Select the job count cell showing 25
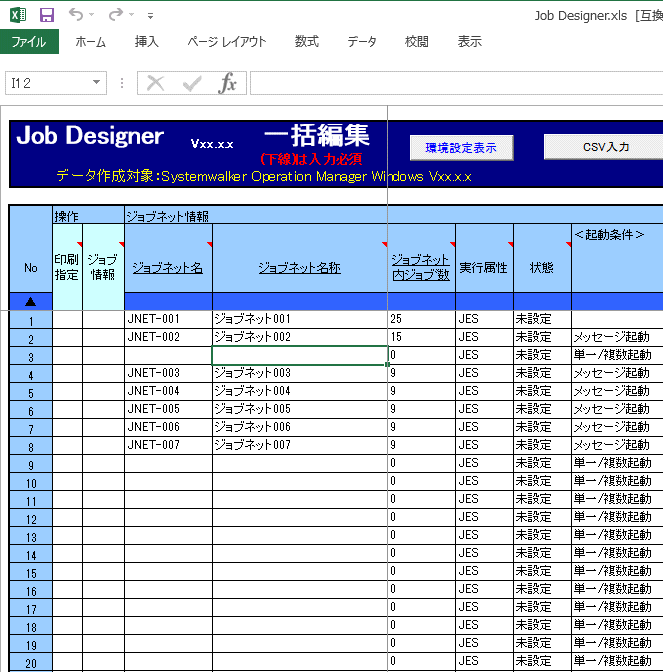663x672 pixels. 421,319
